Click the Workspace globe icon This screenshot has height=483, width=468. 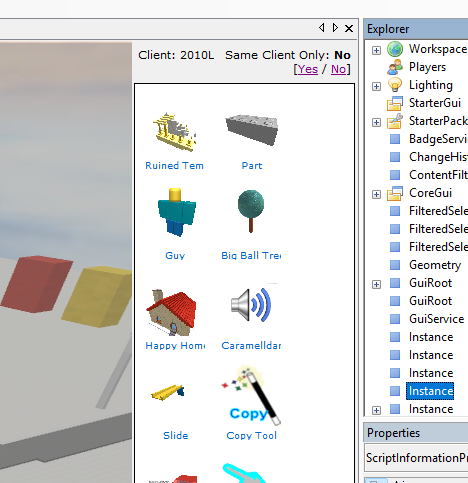[395, 49]
